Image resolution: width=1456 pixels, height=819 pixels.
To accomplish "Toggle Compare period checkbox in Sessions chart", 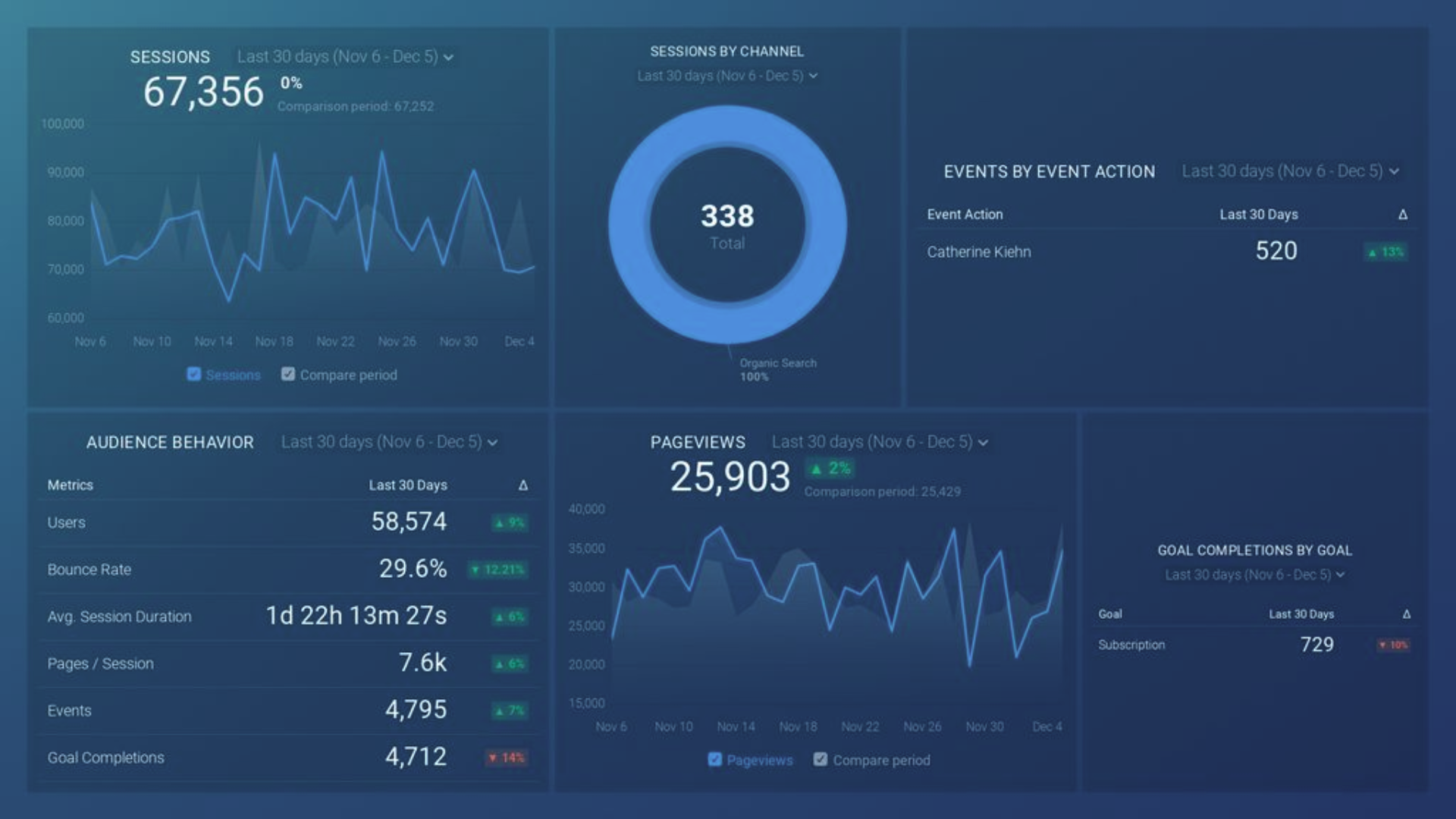I will [288, 375].
